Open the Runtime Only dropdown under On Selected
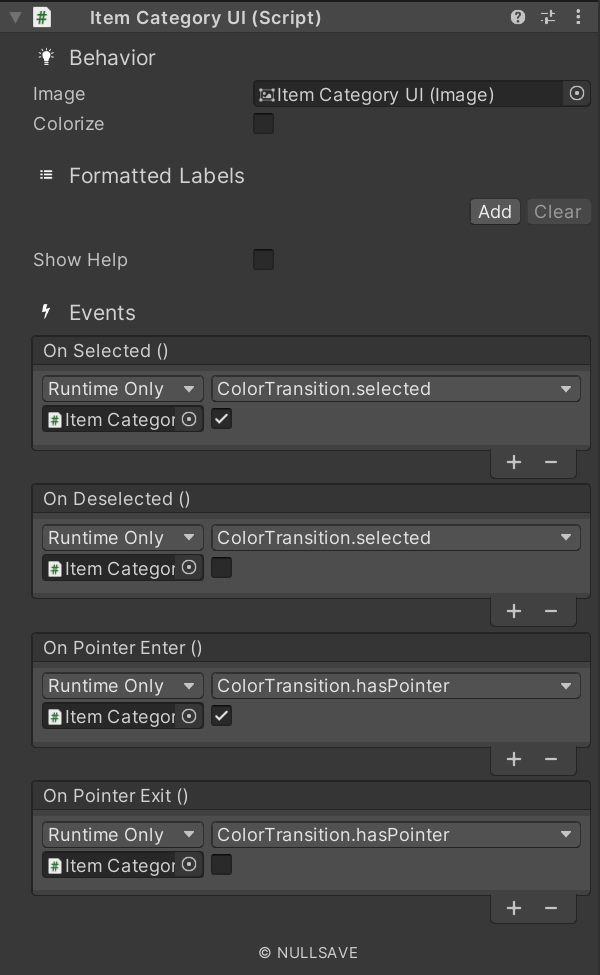The height and width of the screenshot is (975, 600). coord(122,388)
